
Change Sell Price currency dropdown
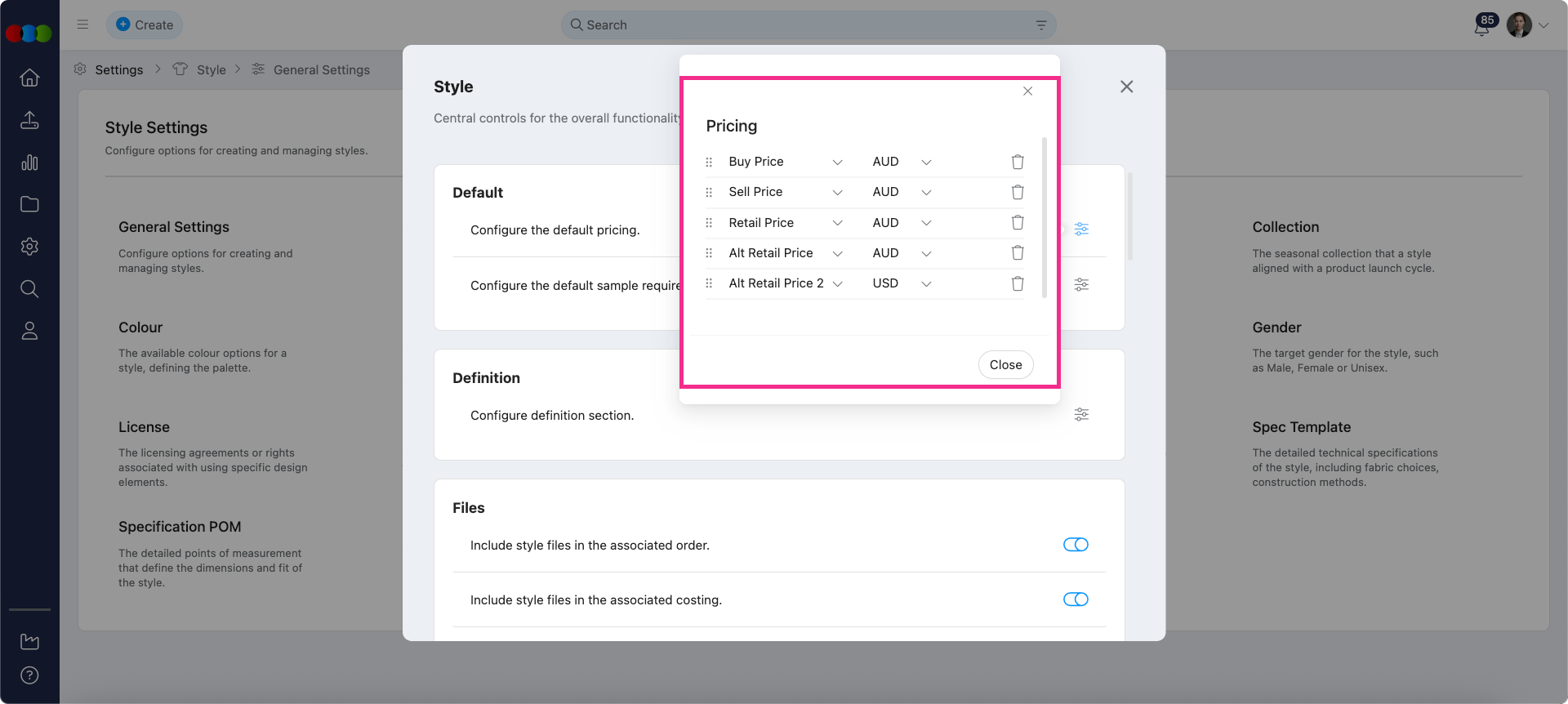tap(926, 192)
